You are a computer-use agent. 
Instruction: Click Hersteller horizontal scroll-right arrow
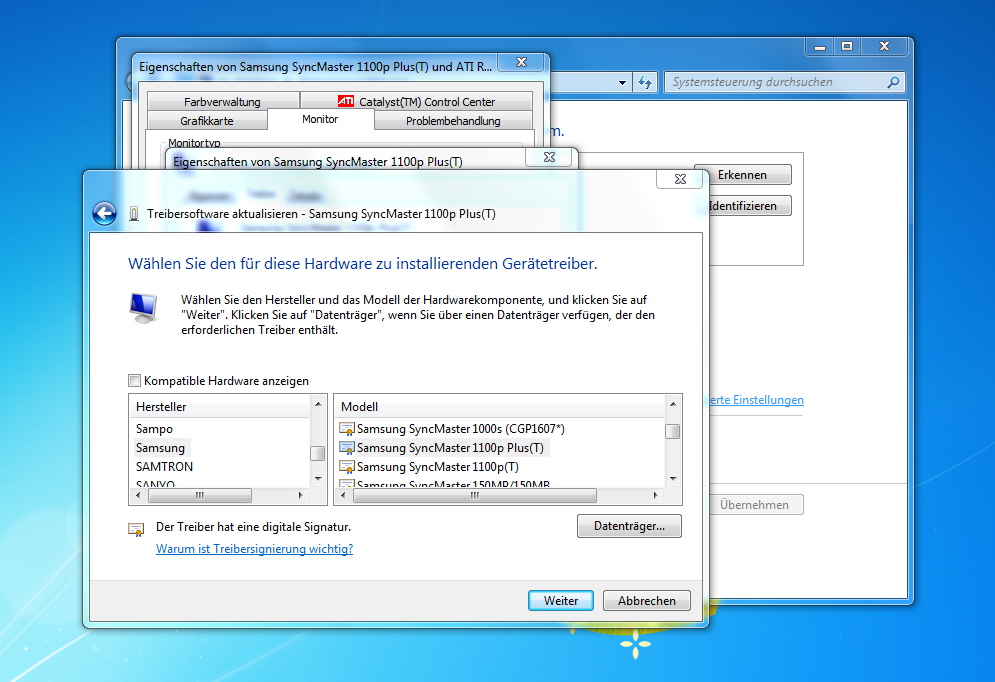click(x=301, y=495)
